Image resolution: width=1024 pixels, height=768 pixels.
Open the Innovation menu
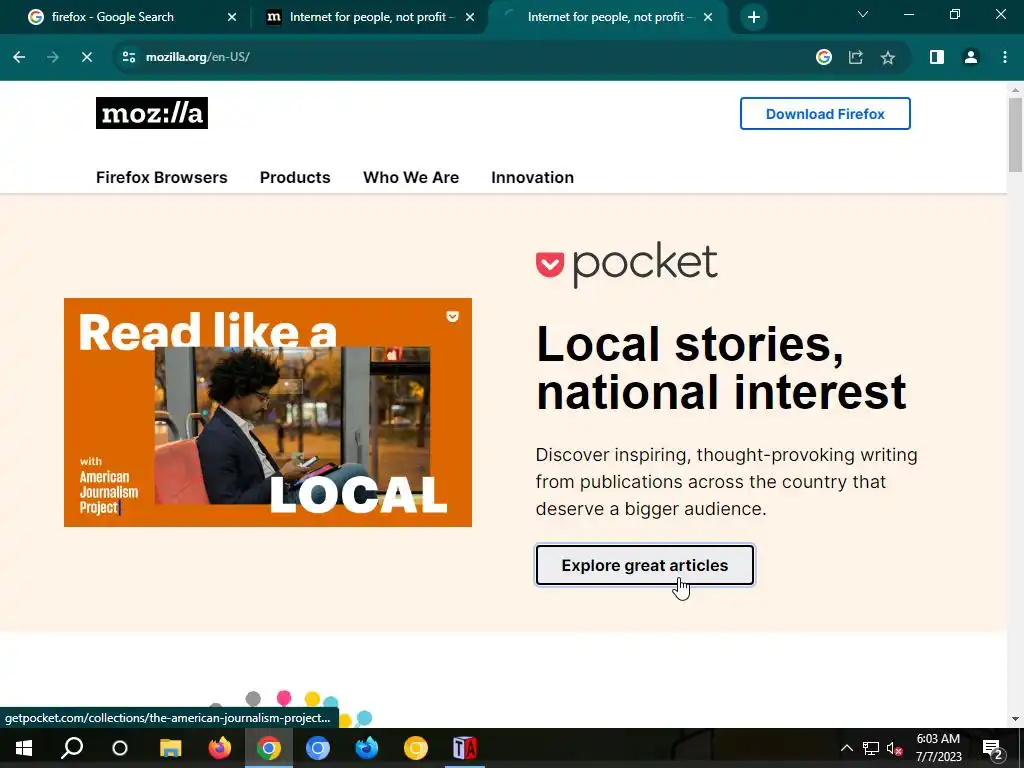click(x=532, y=178)
